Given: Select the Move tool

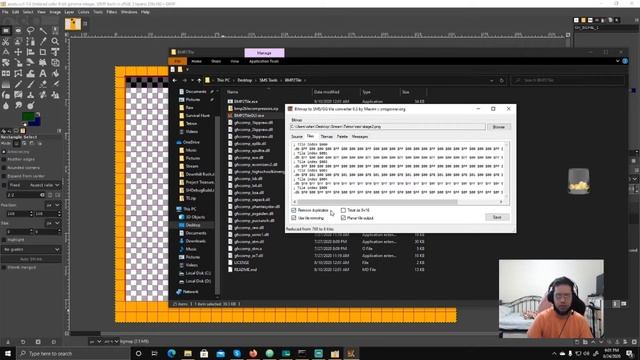Looking at the screenshot, I should point(18,52).
